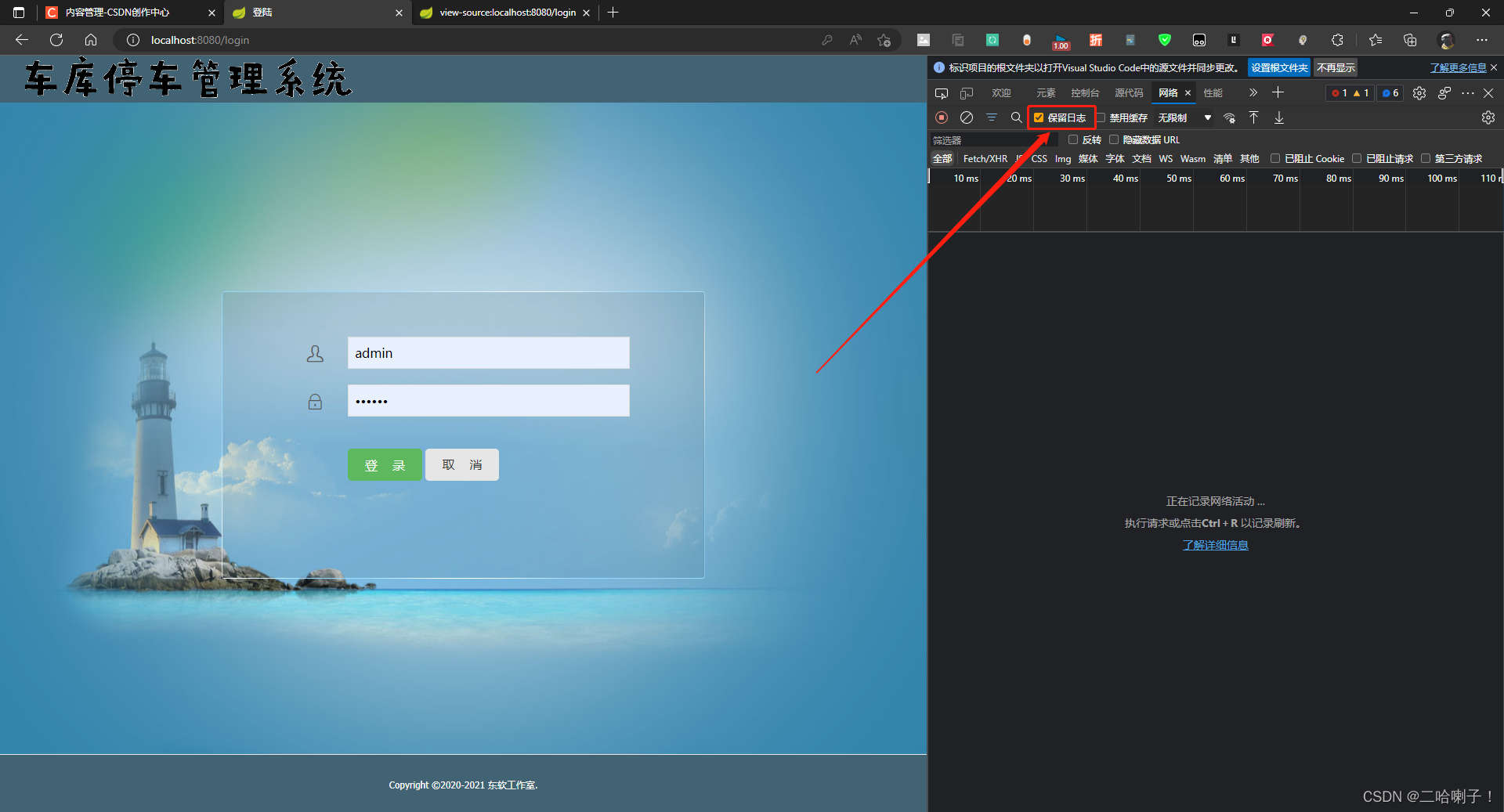
Task: Export HAR file with download arrow
Action: 1279,117
